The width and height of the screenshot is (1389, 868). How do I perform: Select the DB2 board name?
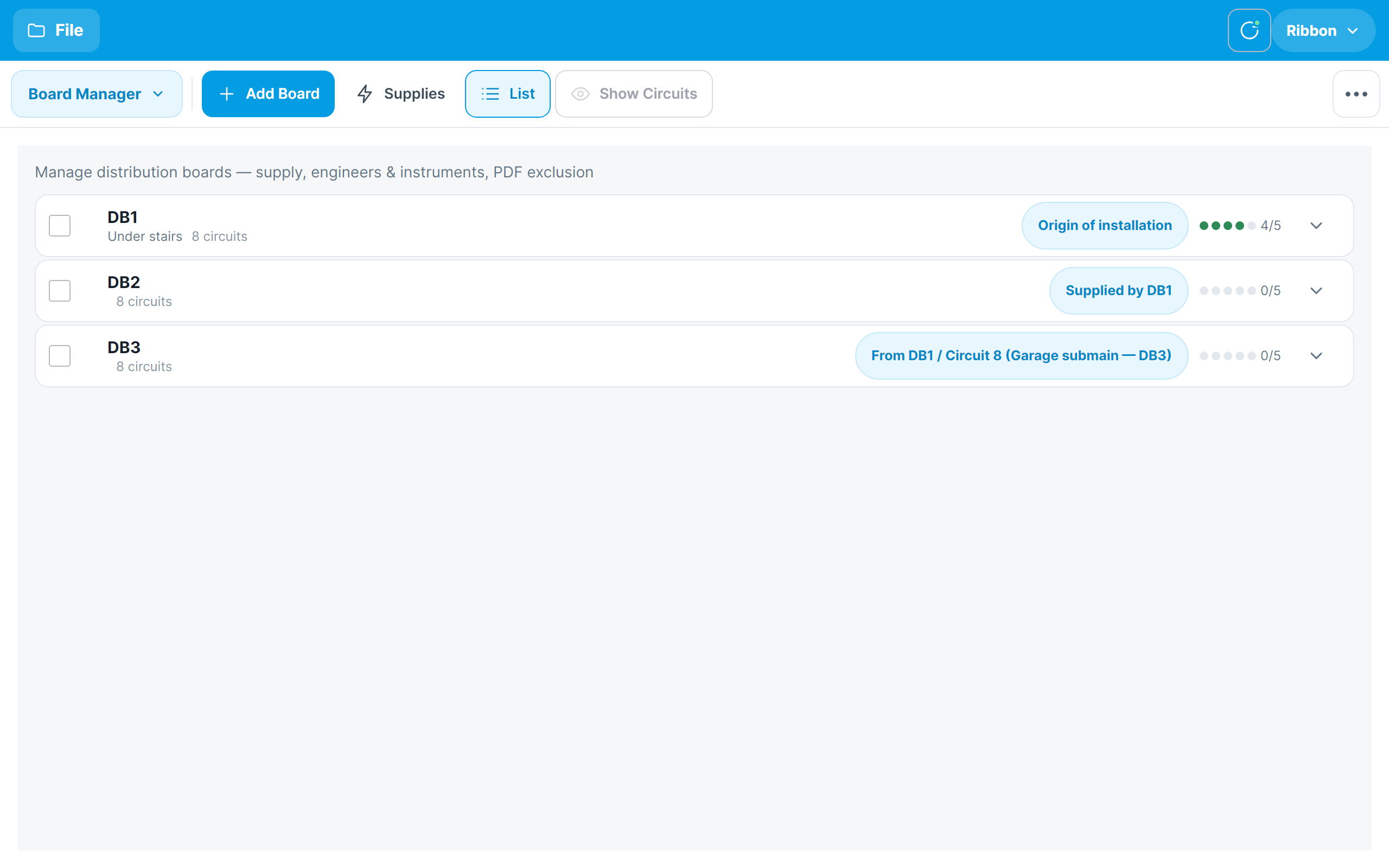123,282
